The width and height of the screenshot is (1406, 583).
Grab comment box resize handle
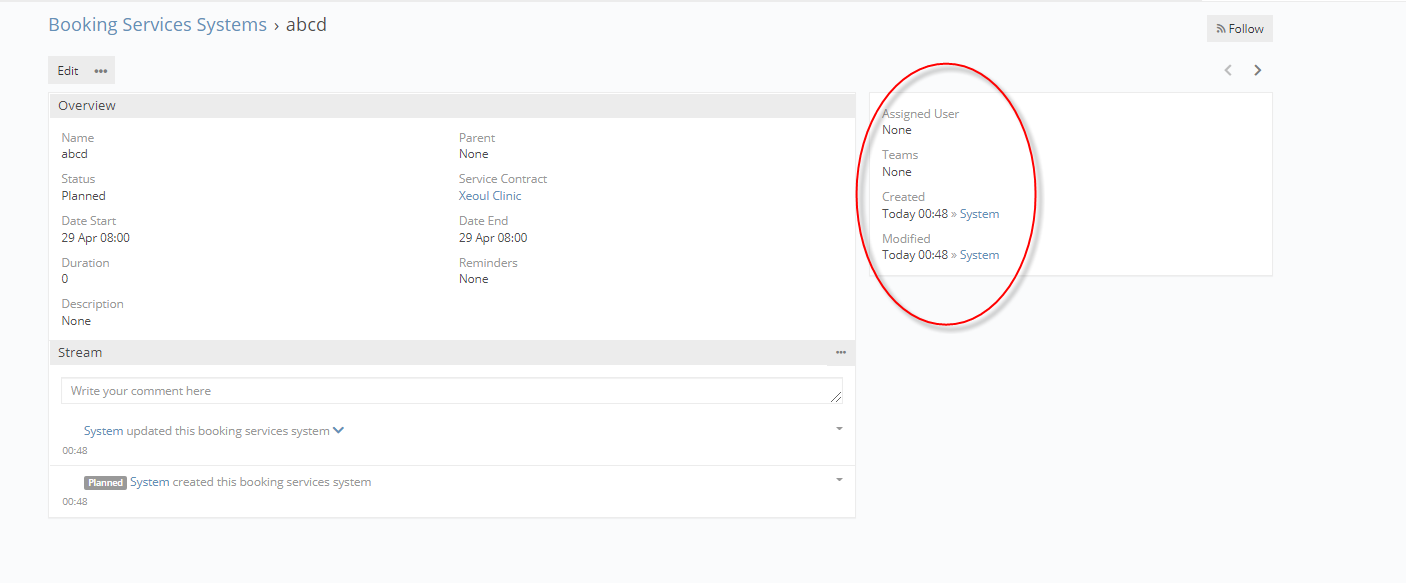click(836, 398)
